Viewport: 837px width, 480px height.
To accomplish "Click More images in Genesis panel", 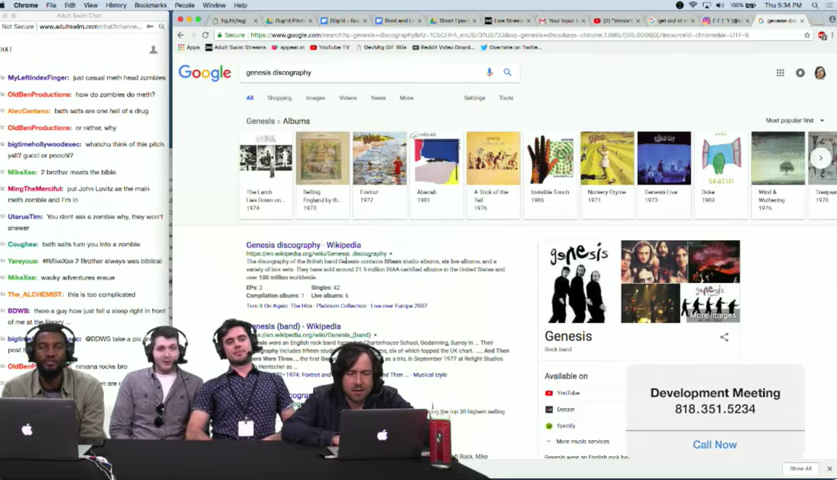I will pos(713,316).
